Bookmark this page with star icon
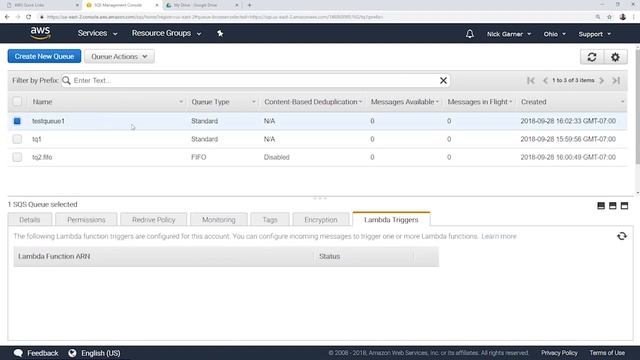Screen dimensions: 640x360 click(x=609, y=17)
